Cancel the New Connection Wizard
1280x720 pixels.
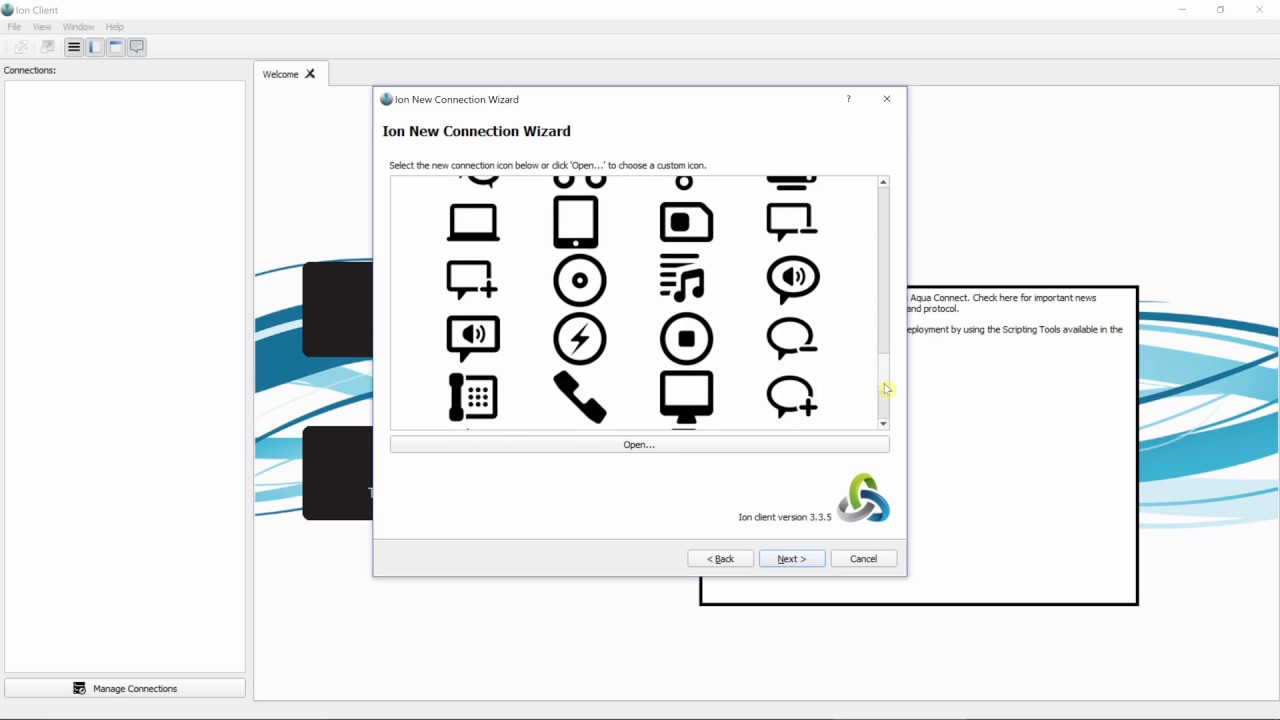[x=864, y=559]
